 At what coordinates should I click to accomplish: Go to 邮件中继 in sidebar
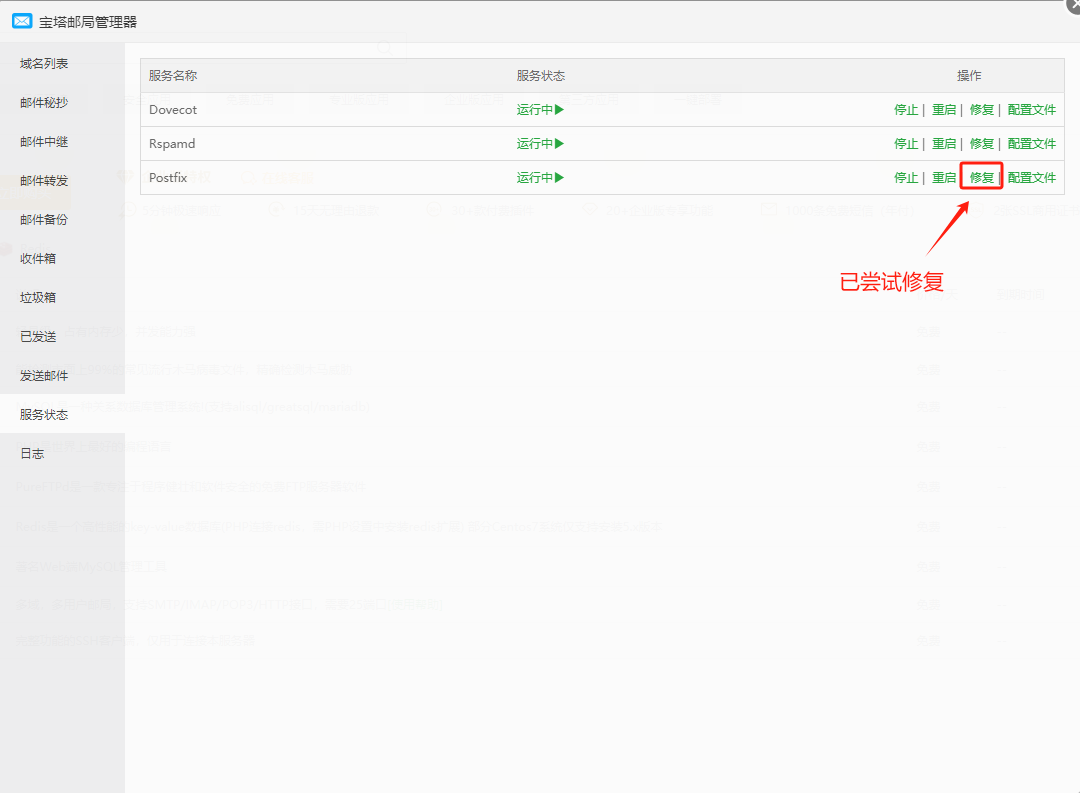44,142
